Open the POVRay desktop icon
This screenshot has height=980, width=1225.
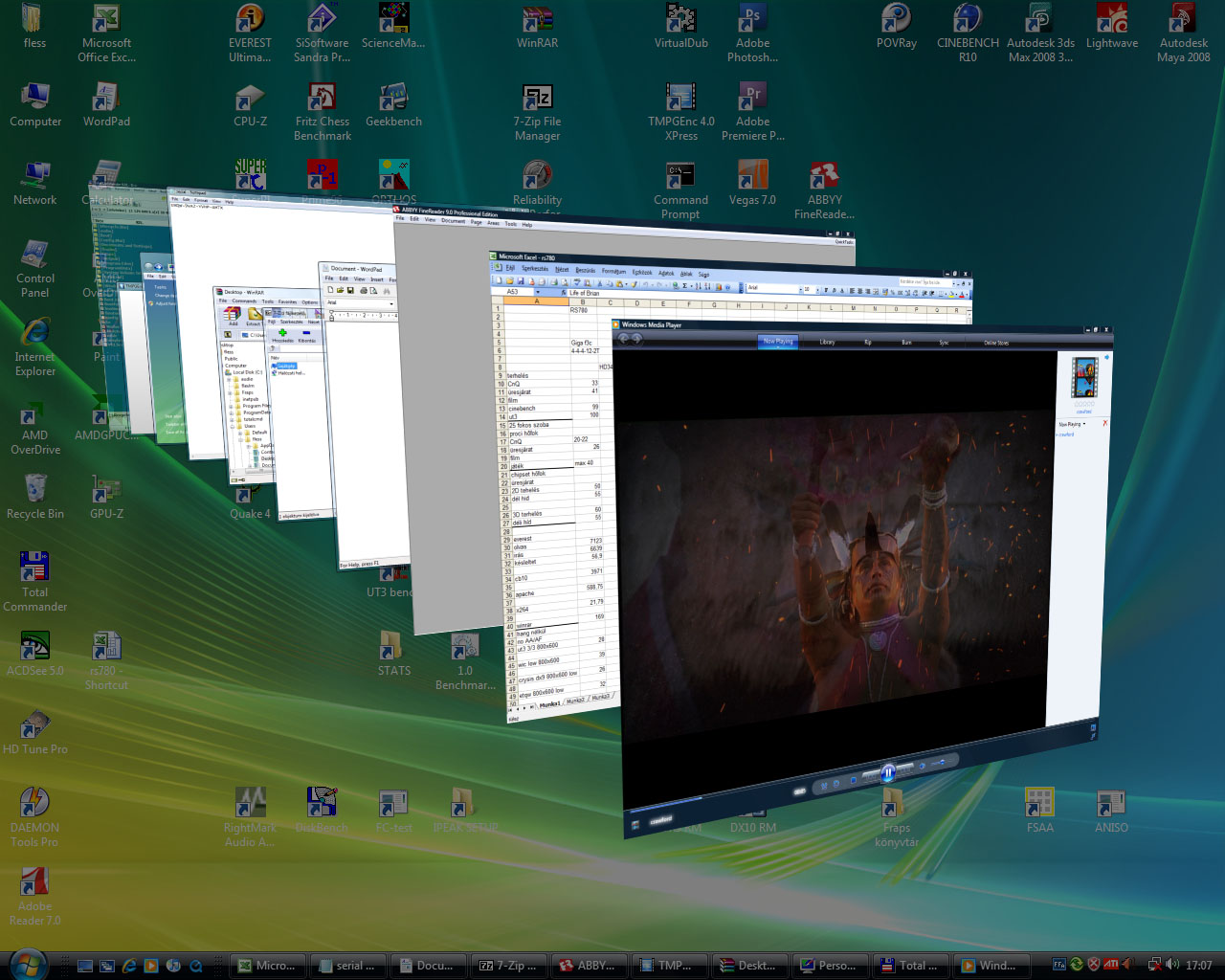click(896, 27)
